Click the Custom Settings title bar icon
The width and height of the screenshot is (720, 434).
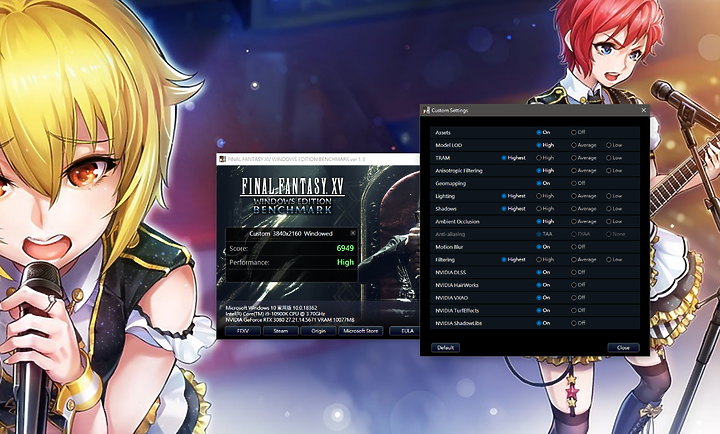point(427,110)
